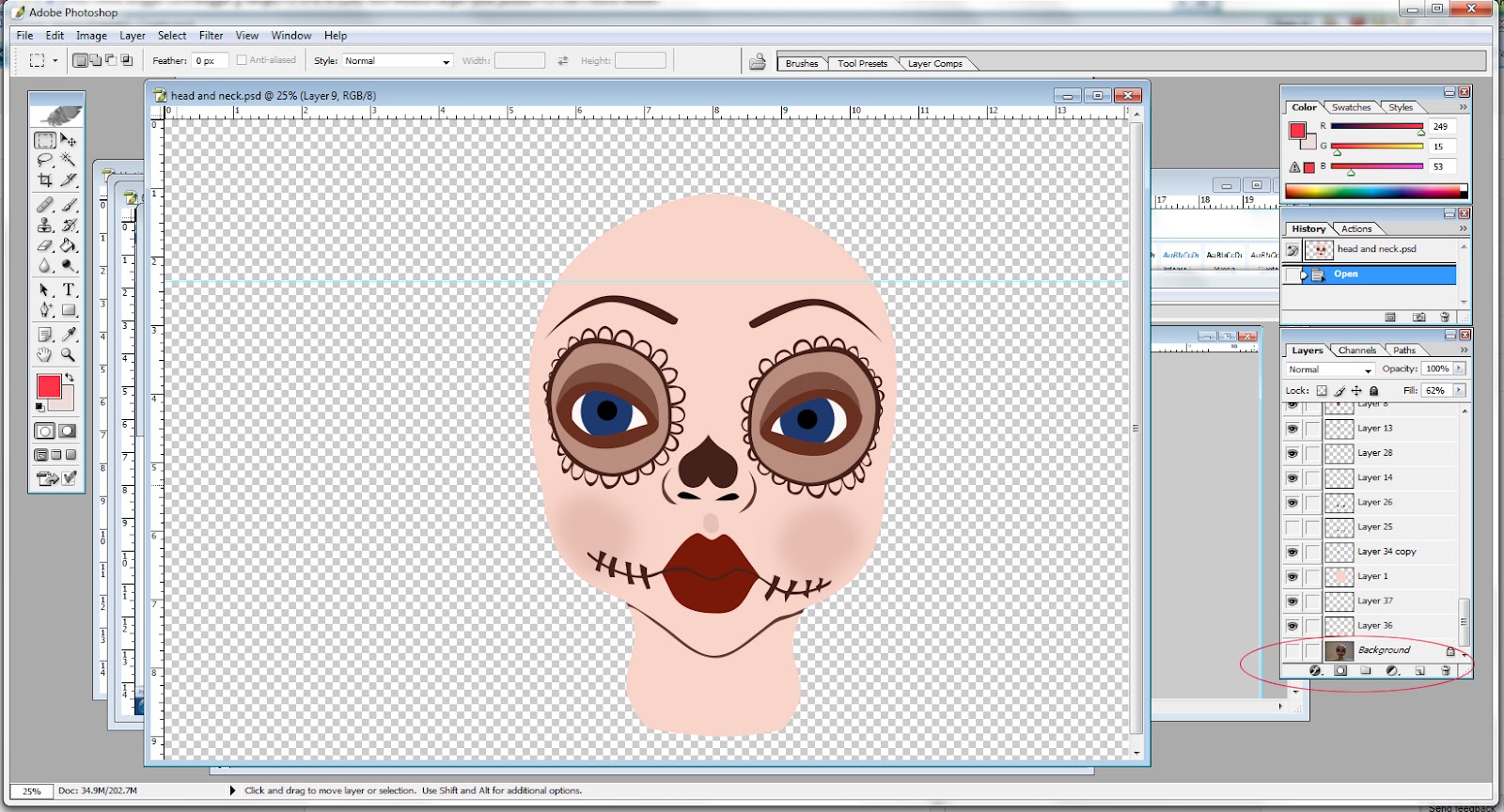
Task: Open the Fill slider arrow
Action: [x=1460, y=390]
